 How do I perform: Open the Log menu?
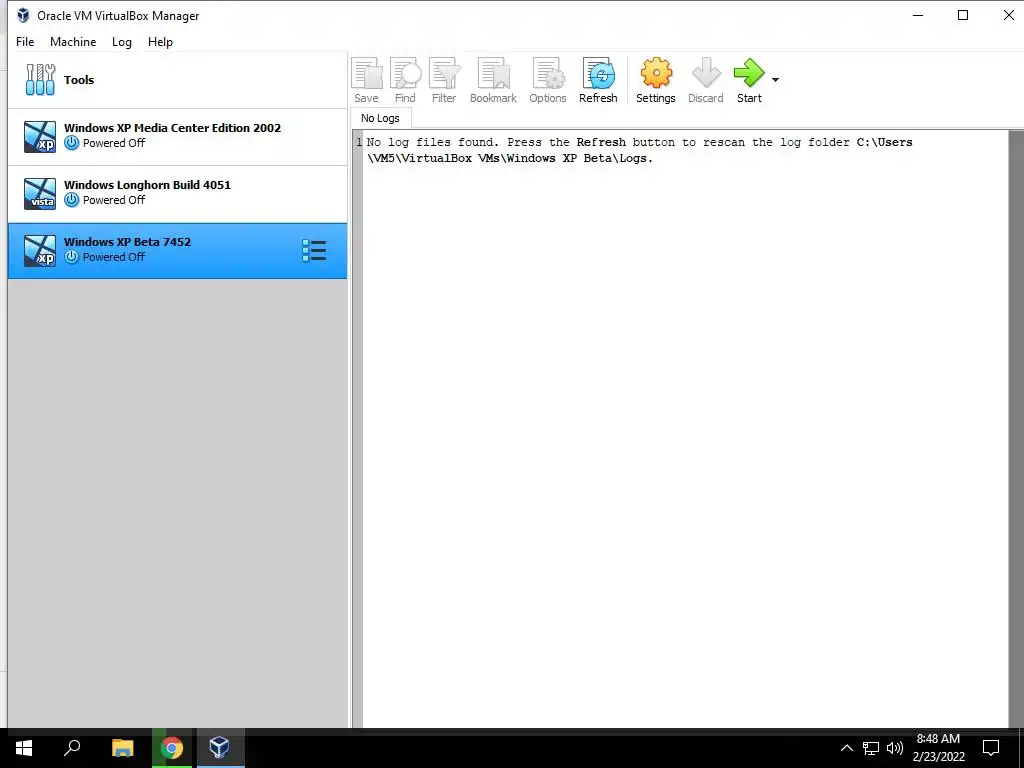pyautogui.click(x=121, y=42)
